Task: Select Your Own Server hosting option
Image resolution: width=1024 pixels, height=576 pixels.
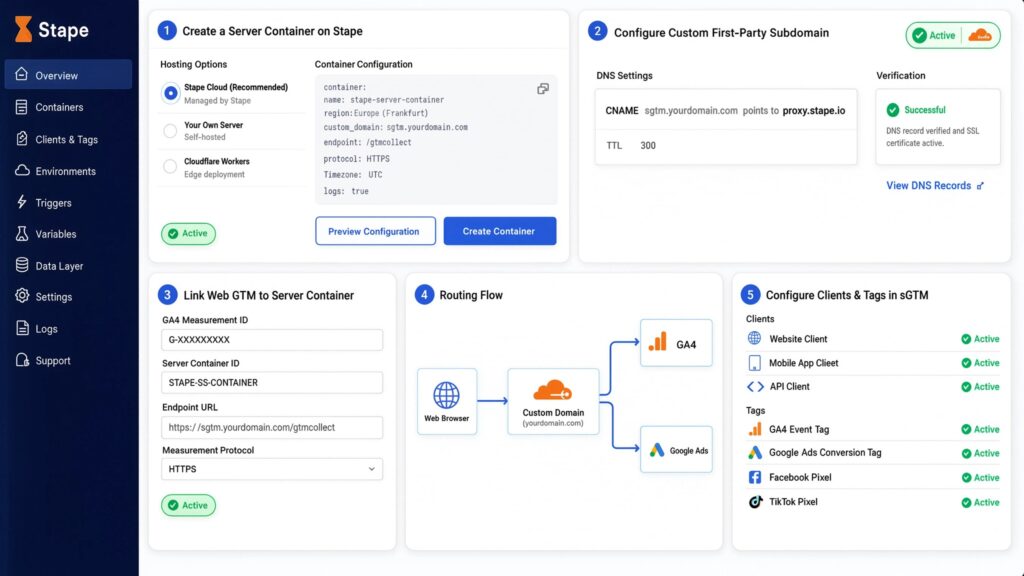Action: tap(170, 131)
